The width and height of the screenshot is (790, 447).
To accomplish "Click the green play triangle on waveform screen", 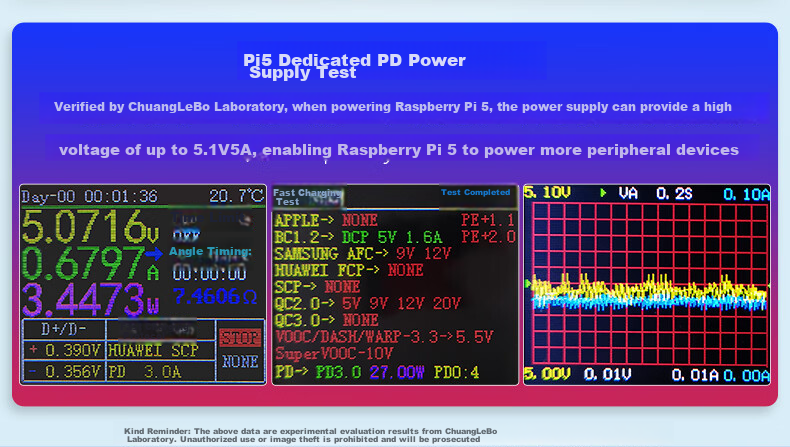I will pos(603,193).
